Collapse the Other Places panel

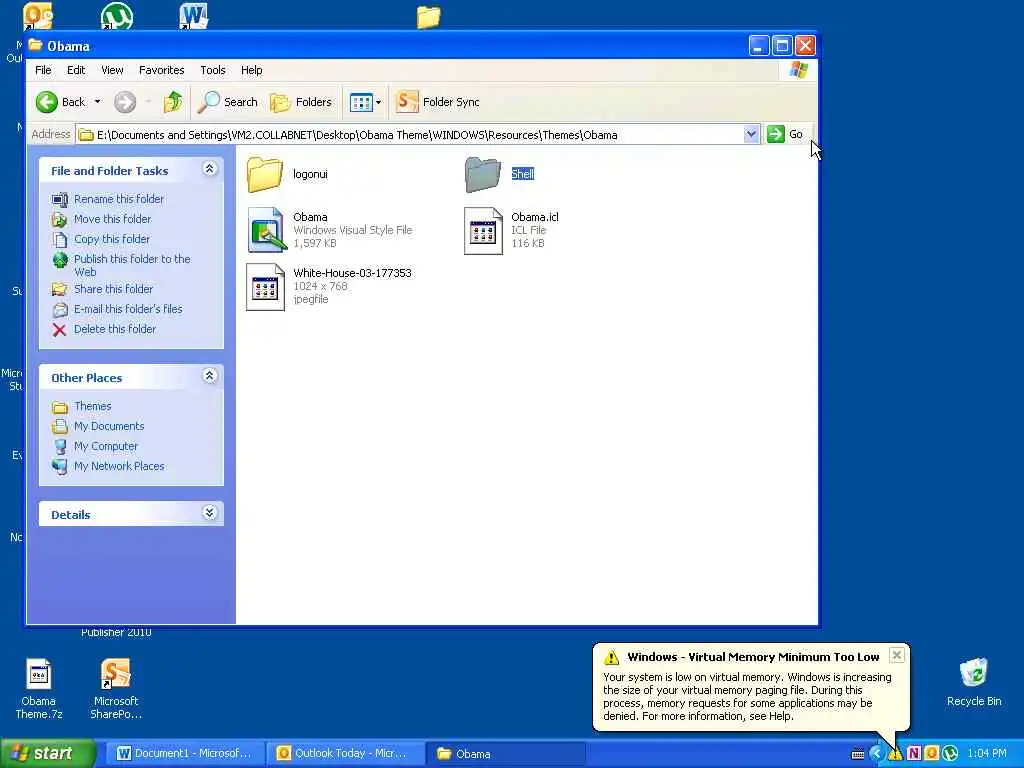pyautogui.click(x=210, y=376)
